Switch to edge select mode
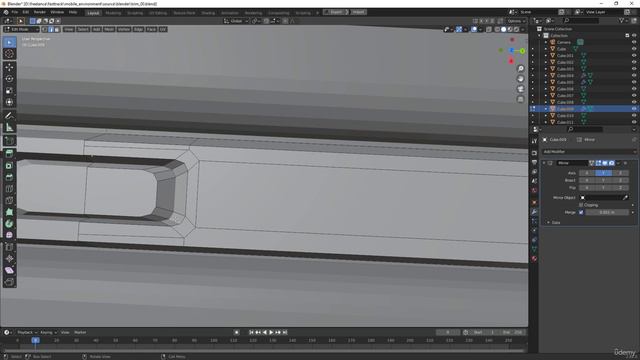 pyautogui.click(x=51, y=29)
